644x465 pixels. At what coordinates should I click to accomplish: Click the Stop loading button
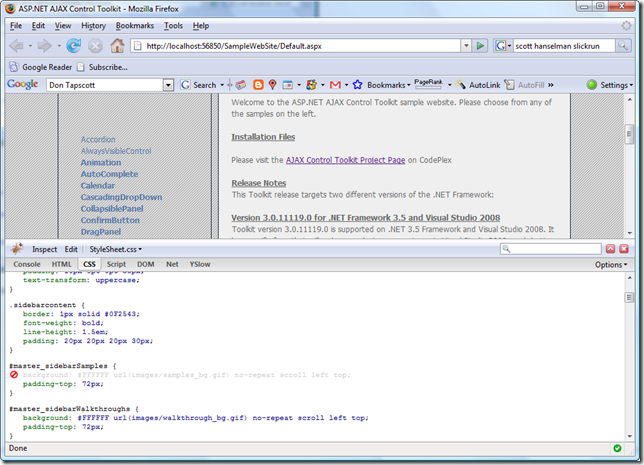95,45
